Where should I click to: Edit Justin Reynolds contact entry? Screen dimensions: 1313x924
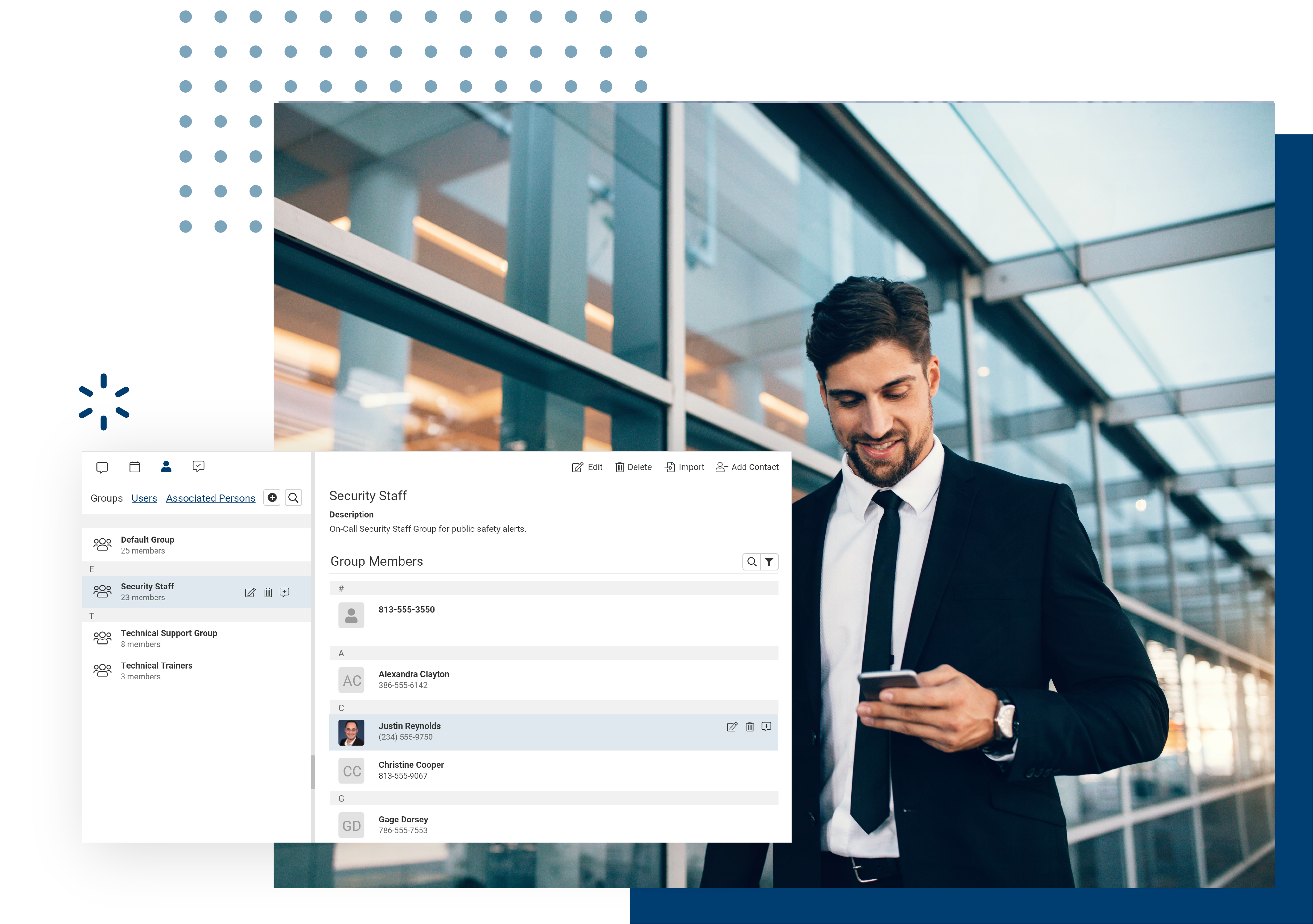[732, 727]
